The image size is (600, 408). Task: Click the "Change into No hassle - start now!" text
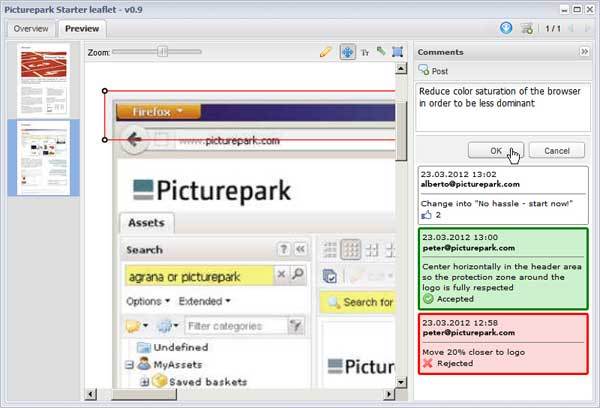pyautogui.click(x=497, y=204)
